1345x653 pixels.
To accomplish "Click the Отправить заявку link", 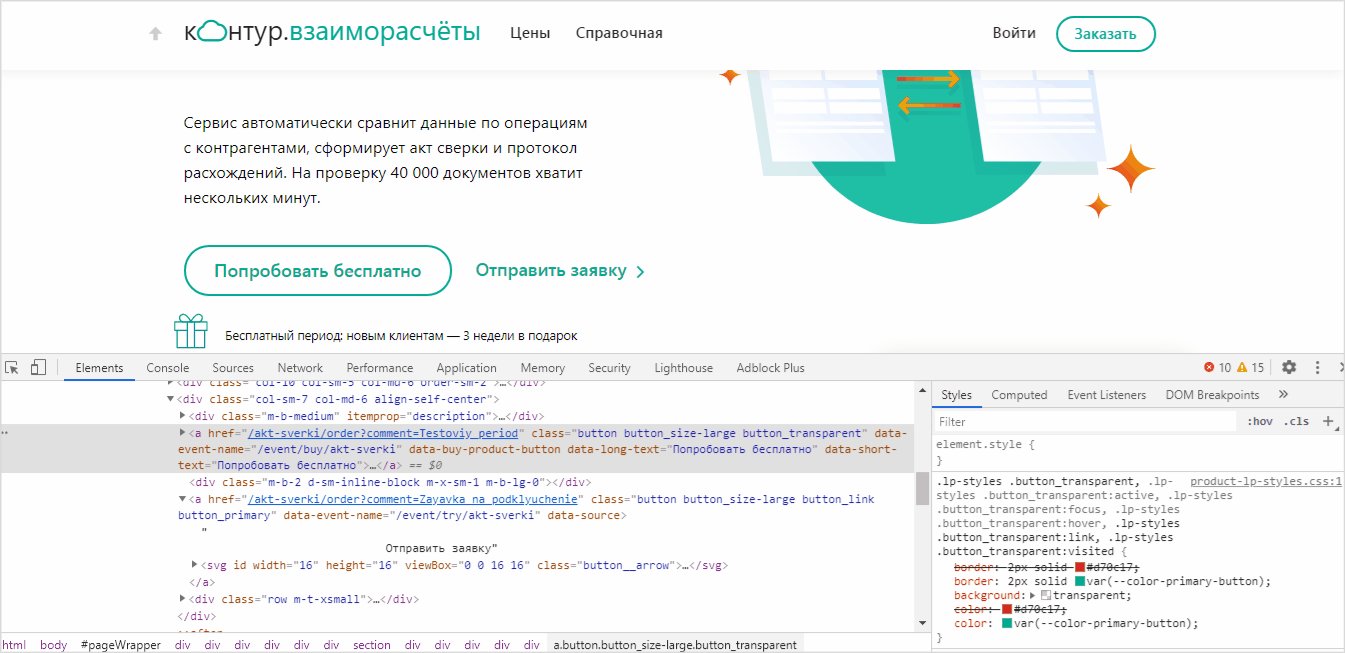I will tap(551, 271).
